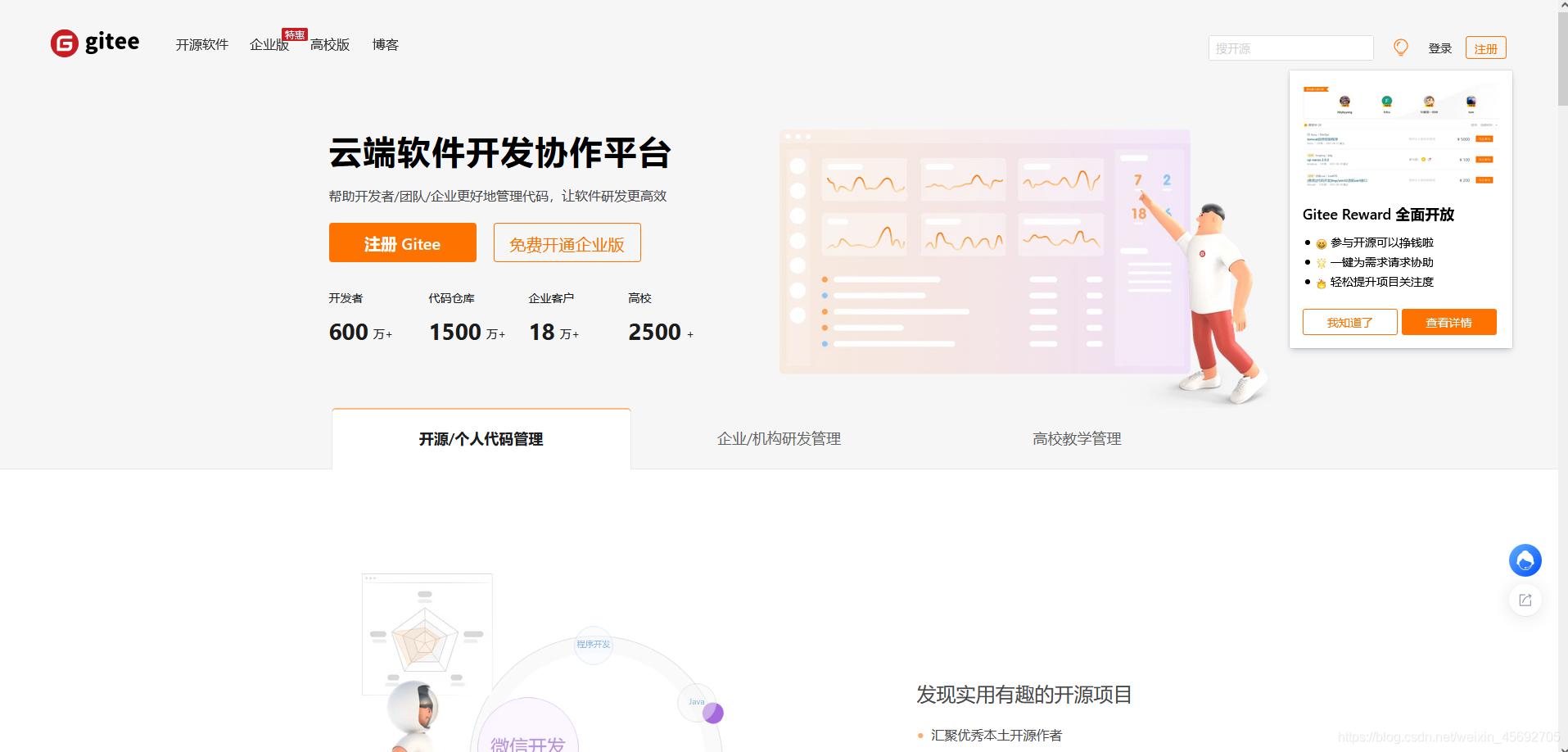The image size is (1568, 752).
Task: Open 企业版 menu item
Action: point(269,45)
